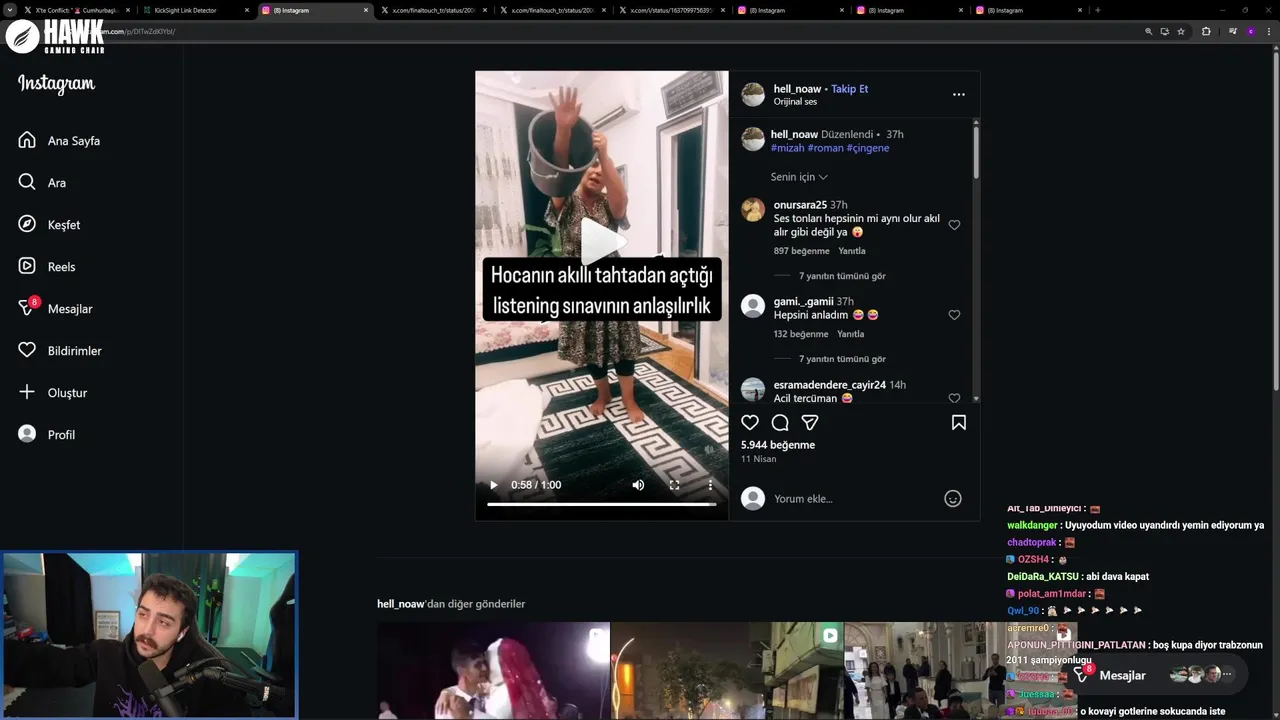Click hell_noaw avatar in post header
The image size is (1280, 720).
click(753, 95)
